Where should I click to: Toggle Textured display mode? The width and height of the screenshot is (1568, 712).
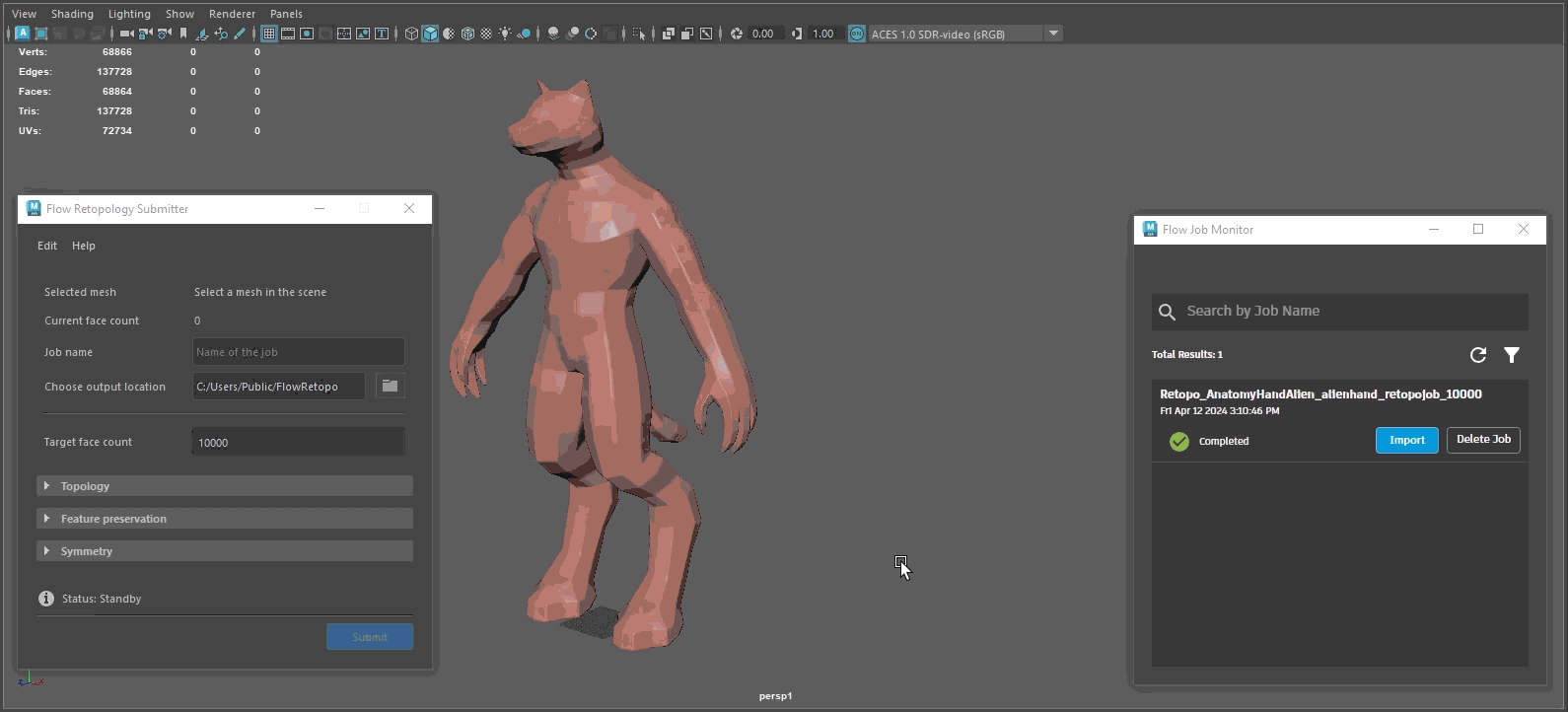point(486,34)
